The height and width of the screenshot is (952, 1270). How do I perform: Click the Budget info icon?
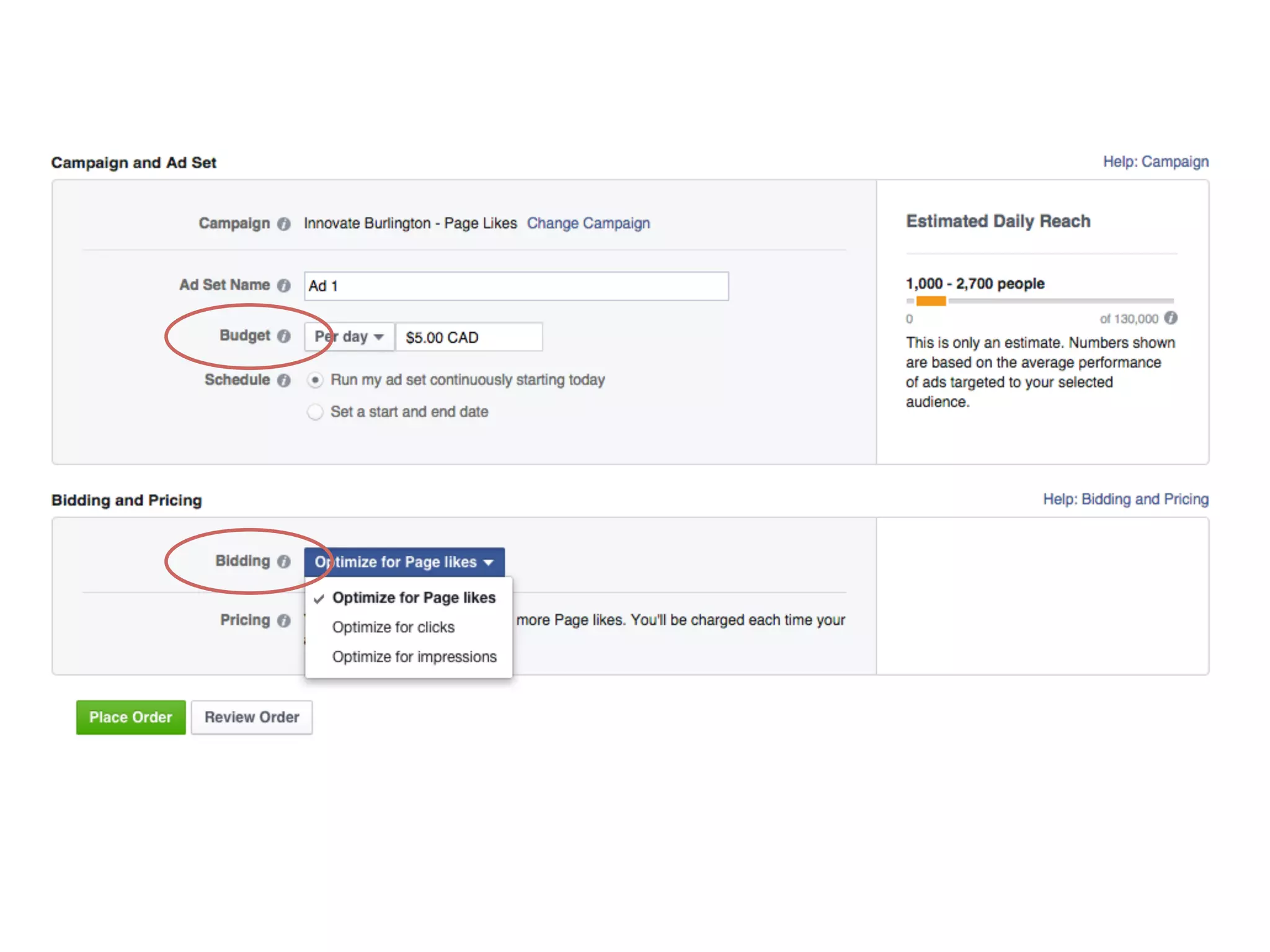283,336
